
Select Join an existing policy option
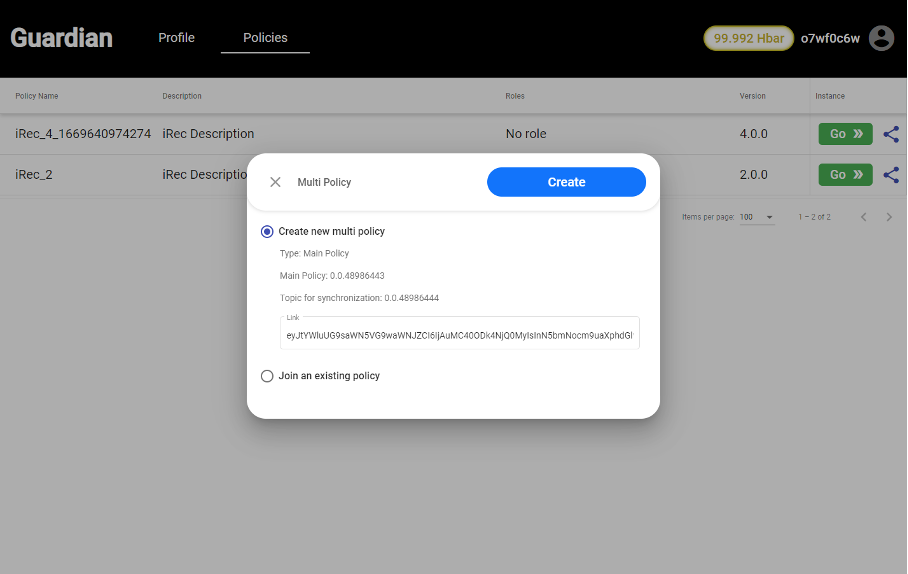coord(267,376)
